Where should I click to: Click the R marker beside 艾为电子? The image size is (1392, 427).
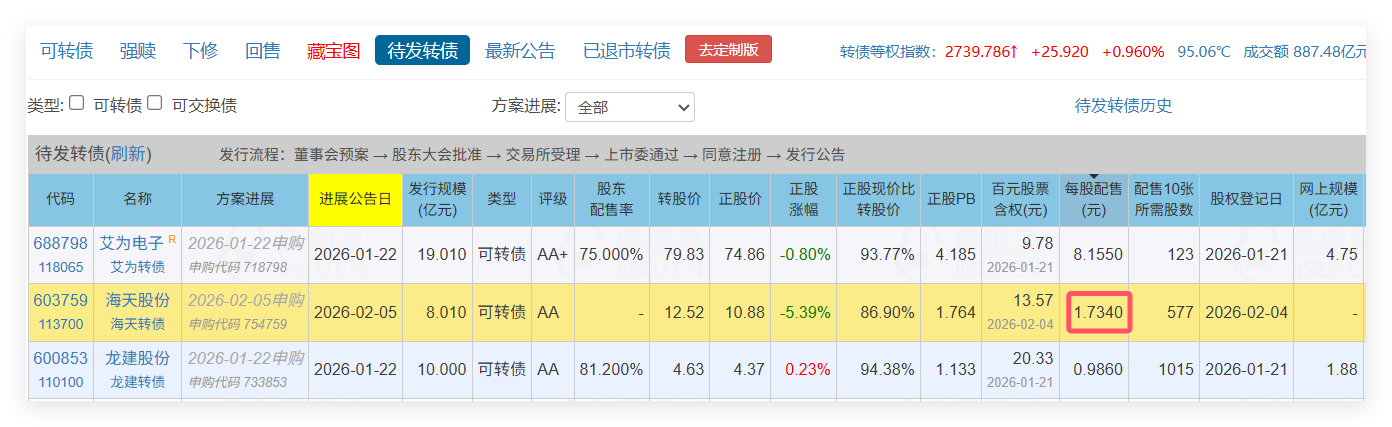(172, 239)
